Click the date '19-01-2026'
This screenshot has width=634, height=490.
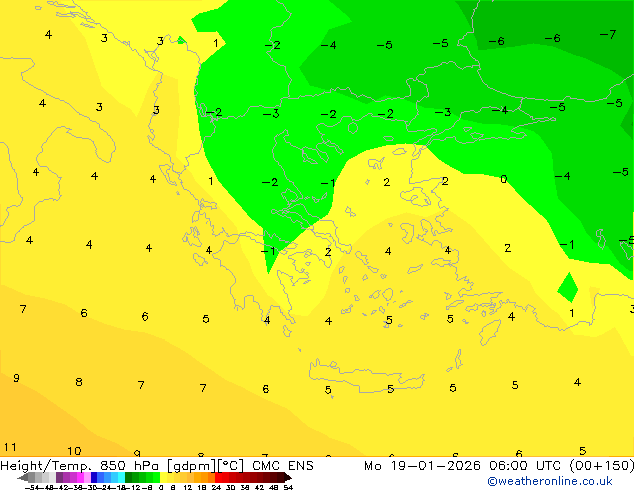point(435,466)
